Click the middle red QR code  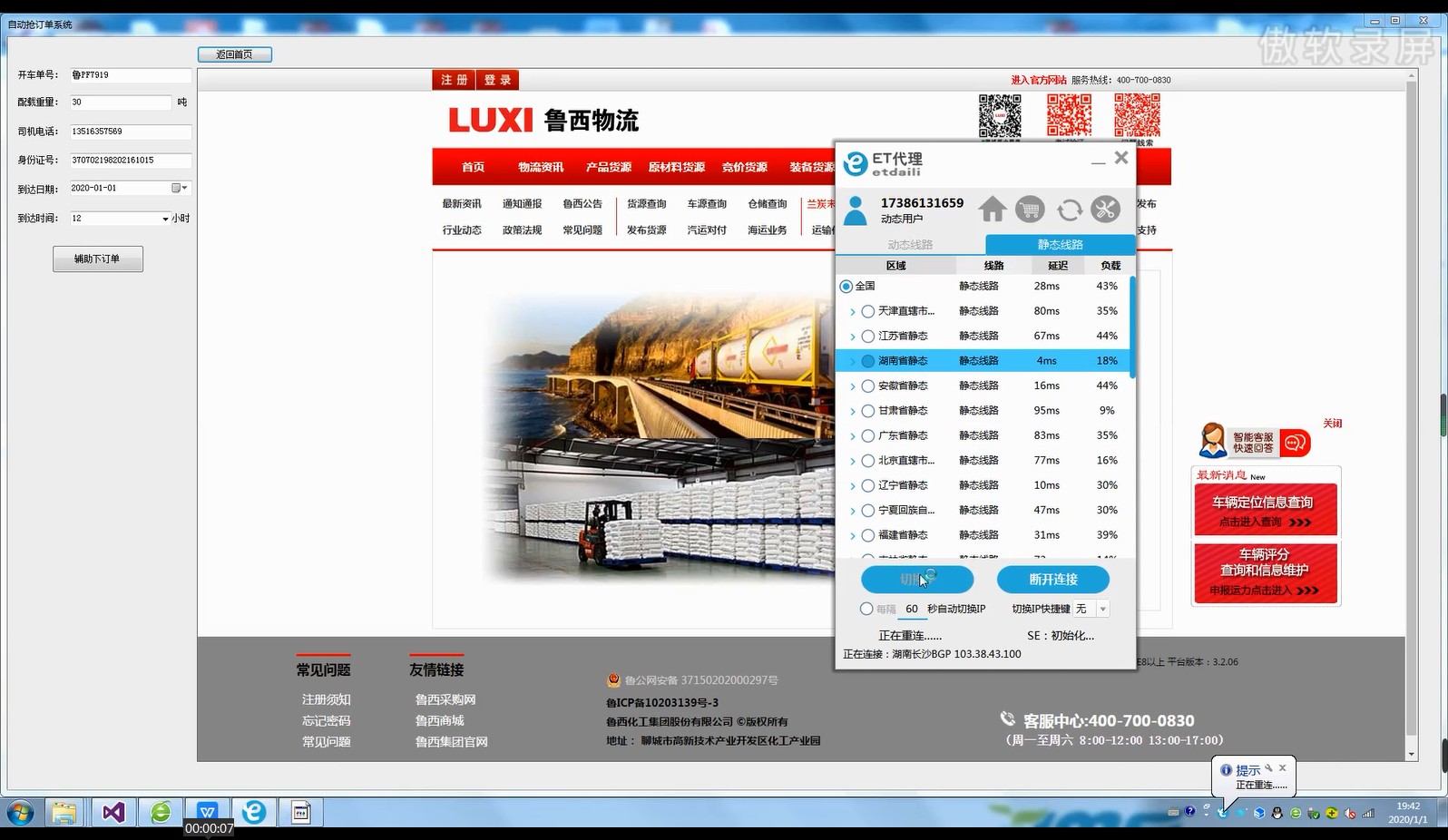tap(1069, 115)
